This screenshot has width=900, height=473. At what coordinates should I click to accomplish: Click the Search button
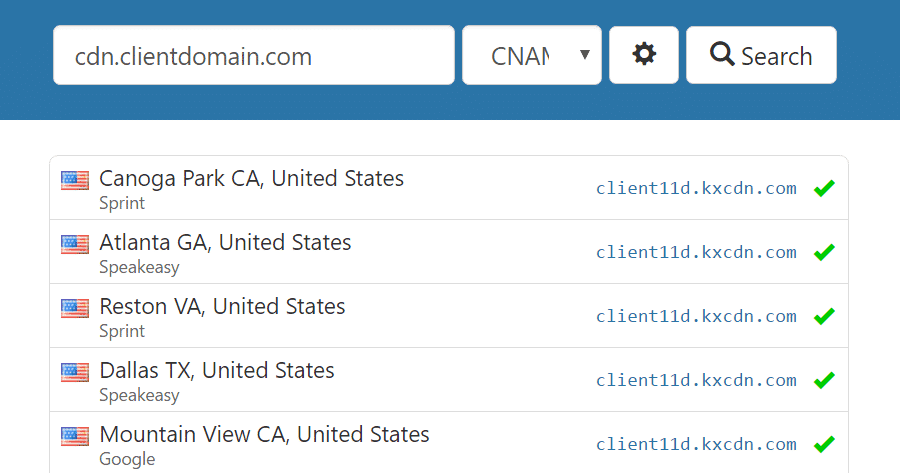[x=761, y=55]
